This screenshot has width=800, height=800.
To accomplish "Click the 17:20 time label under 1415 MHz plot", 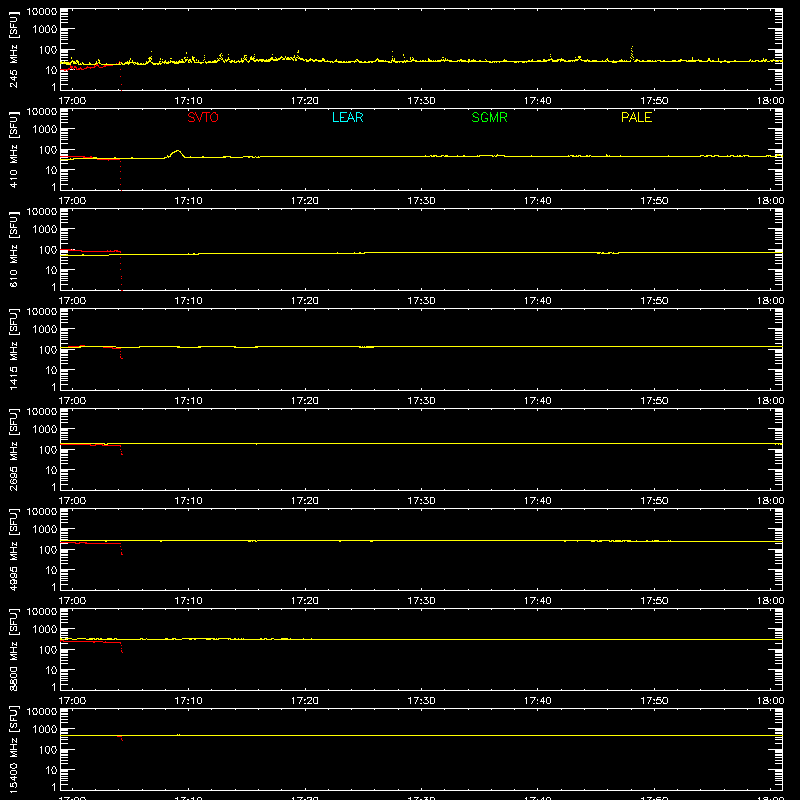I will point(305,401).
